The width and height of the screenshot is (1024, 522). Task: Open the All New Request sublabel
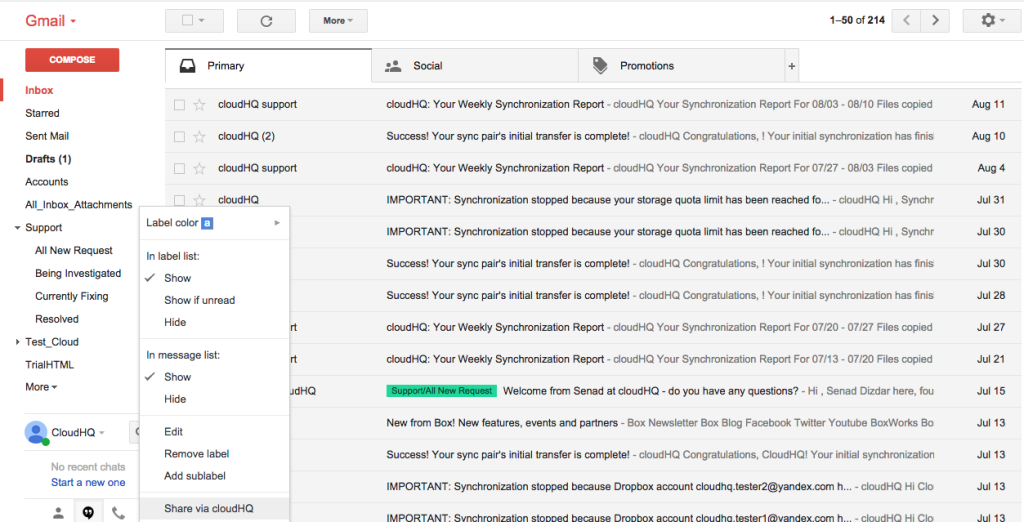tap(74, 251)
